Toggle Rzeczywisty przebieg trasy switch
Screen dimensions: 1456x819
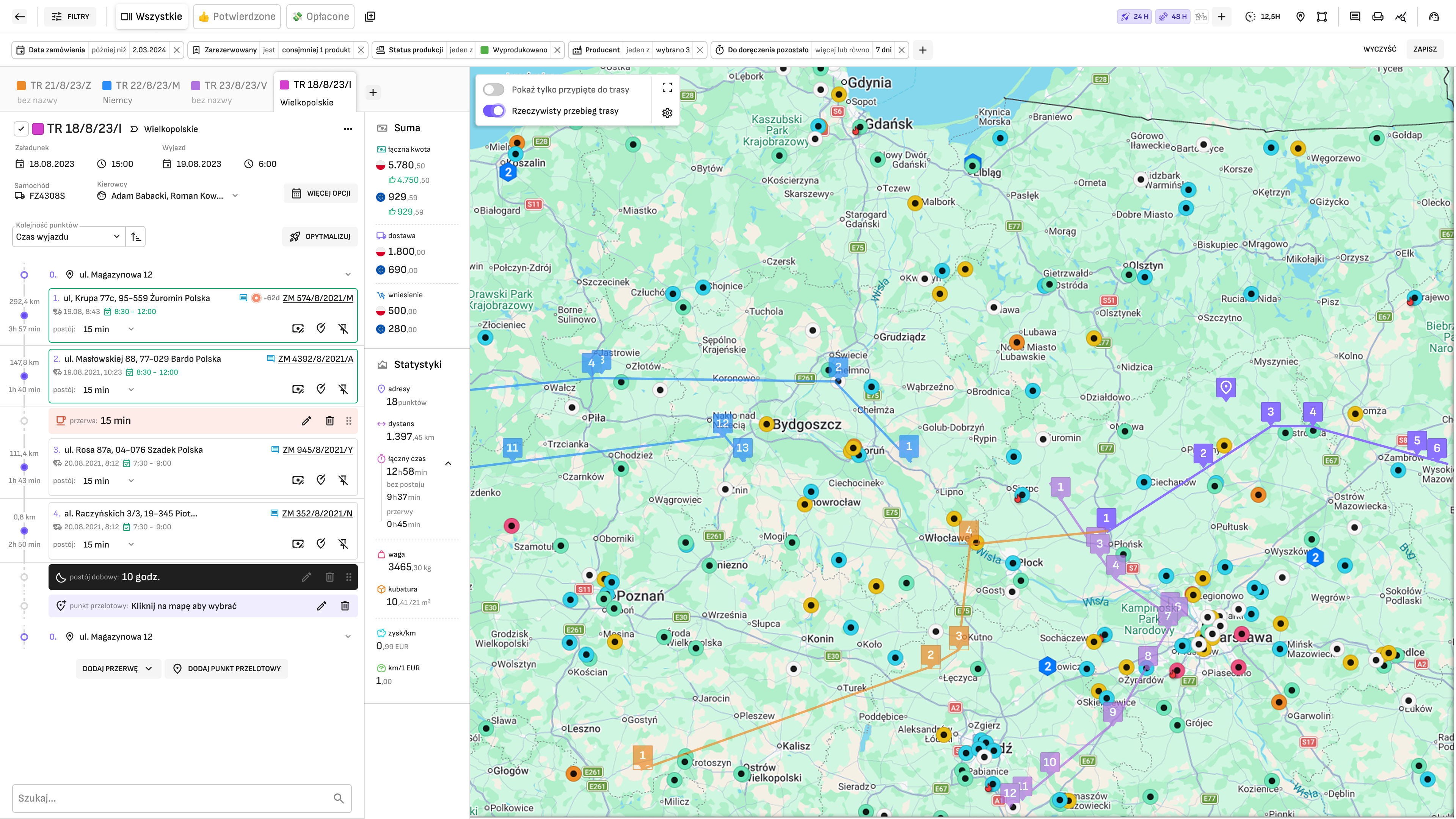493,111
